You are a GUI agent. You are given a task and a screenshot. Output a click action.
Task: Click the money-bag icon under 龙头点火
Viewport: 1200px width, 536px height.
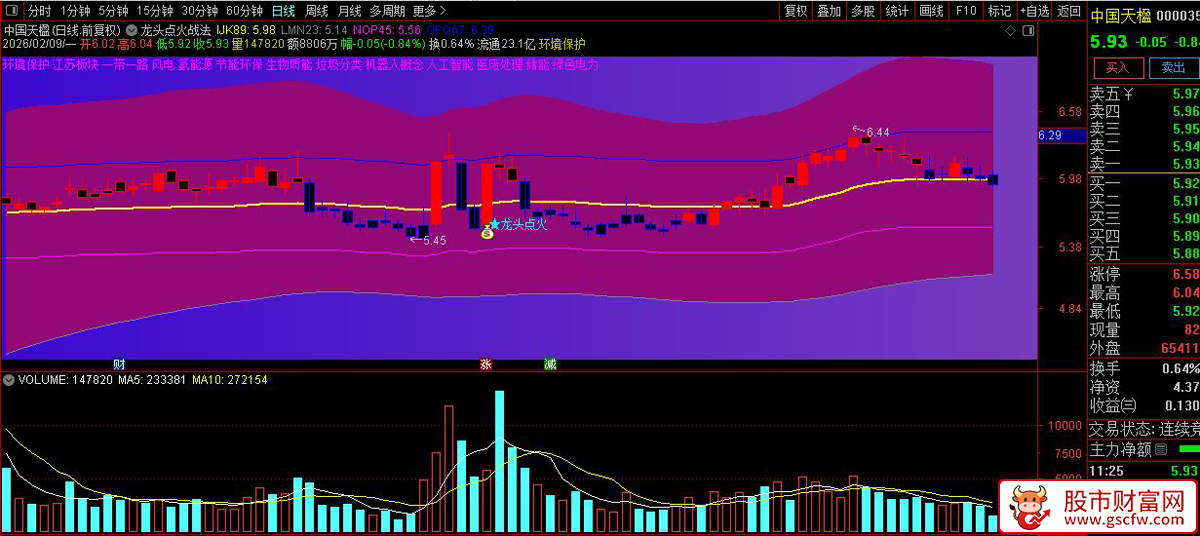[487, 233]
